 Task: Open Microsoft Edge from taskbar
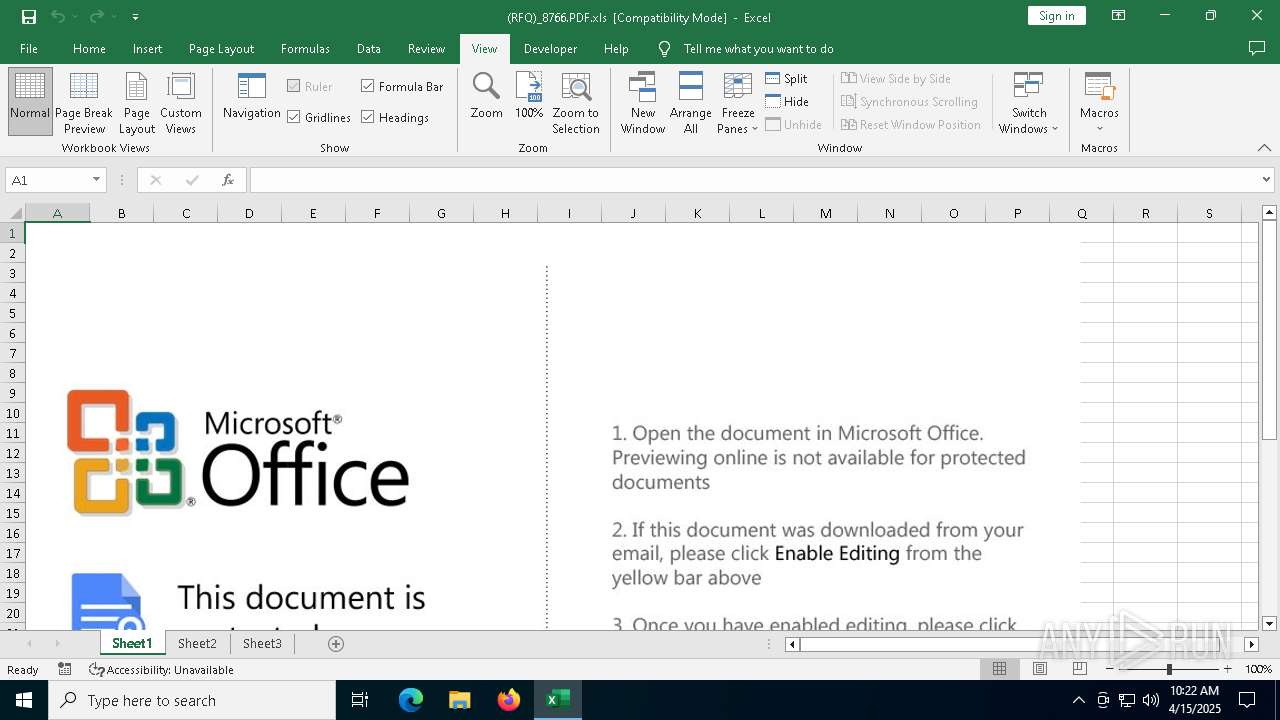coord(411,700)
